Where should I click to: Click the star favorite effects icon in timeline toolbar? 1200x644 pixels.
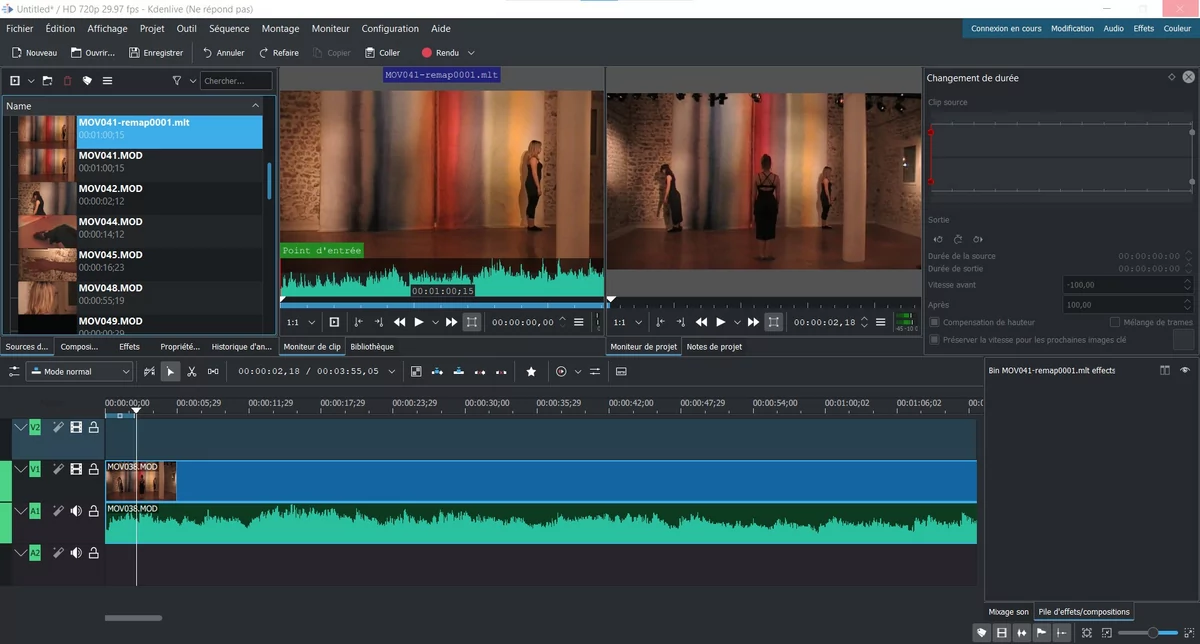pos(531,371)
